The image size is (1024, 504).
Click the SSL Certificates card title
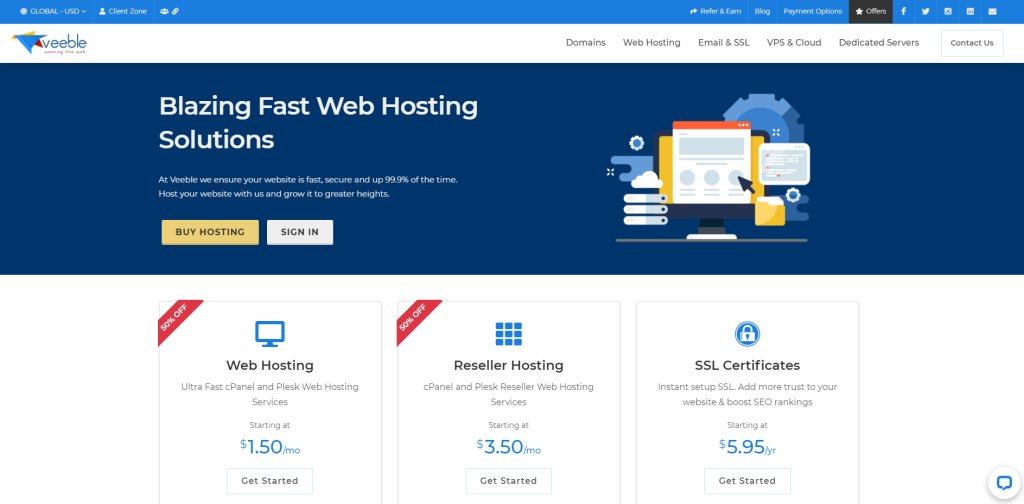pos(747,366)
